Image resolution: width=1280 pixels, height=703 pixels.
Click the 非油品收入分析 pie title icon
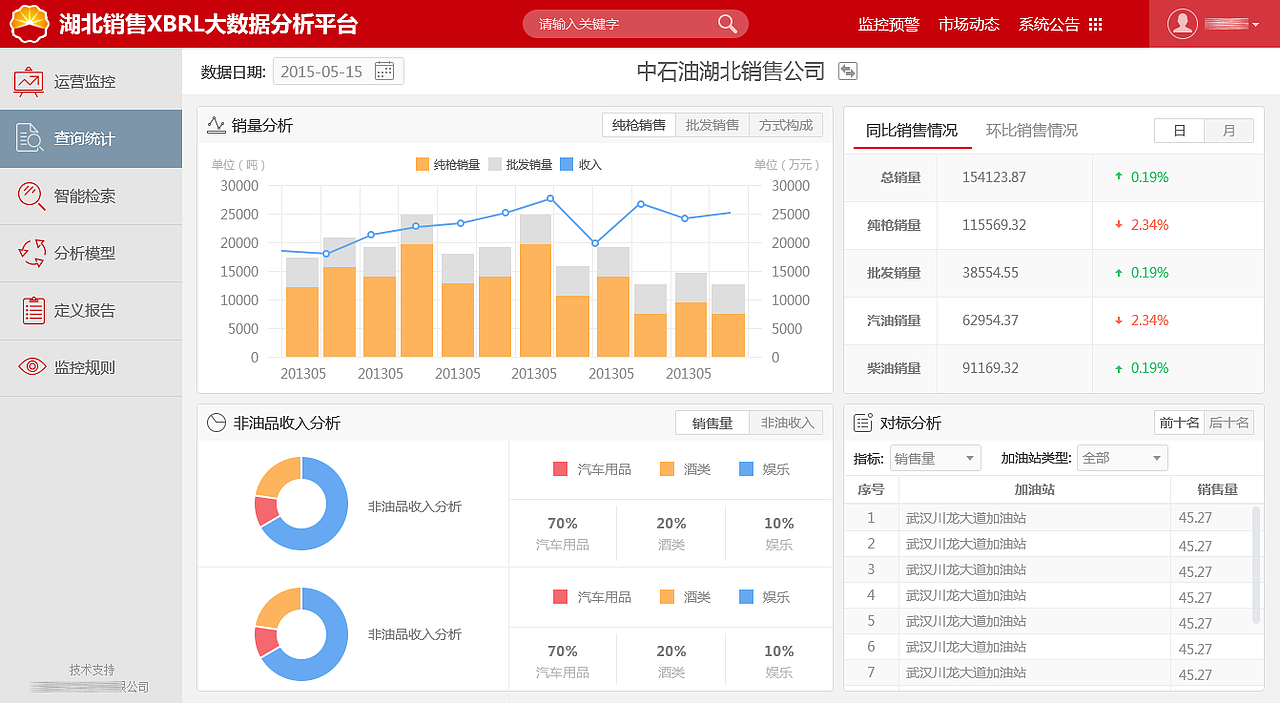point(216,423)
